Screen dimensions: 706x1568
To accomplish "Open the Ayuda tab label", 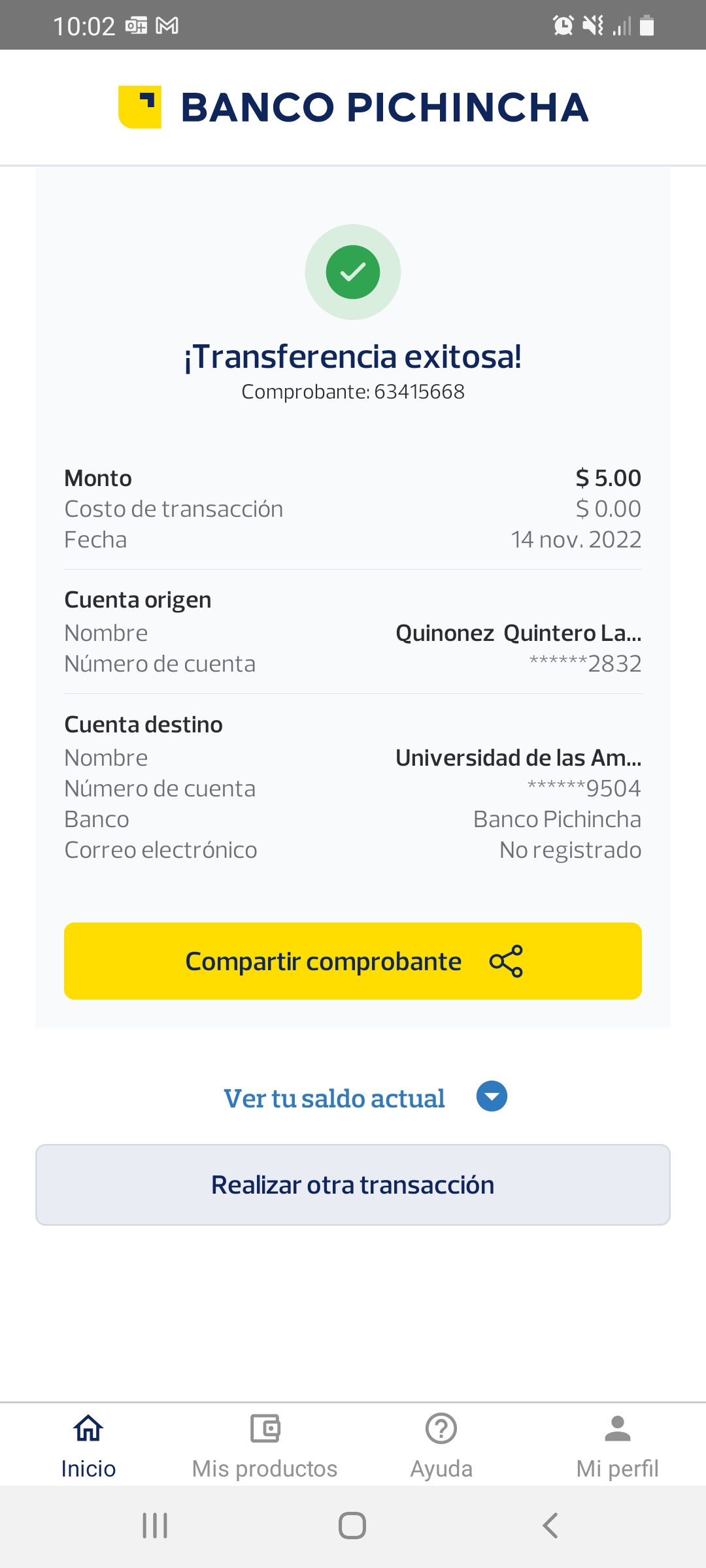I will tap(441, 1469).
